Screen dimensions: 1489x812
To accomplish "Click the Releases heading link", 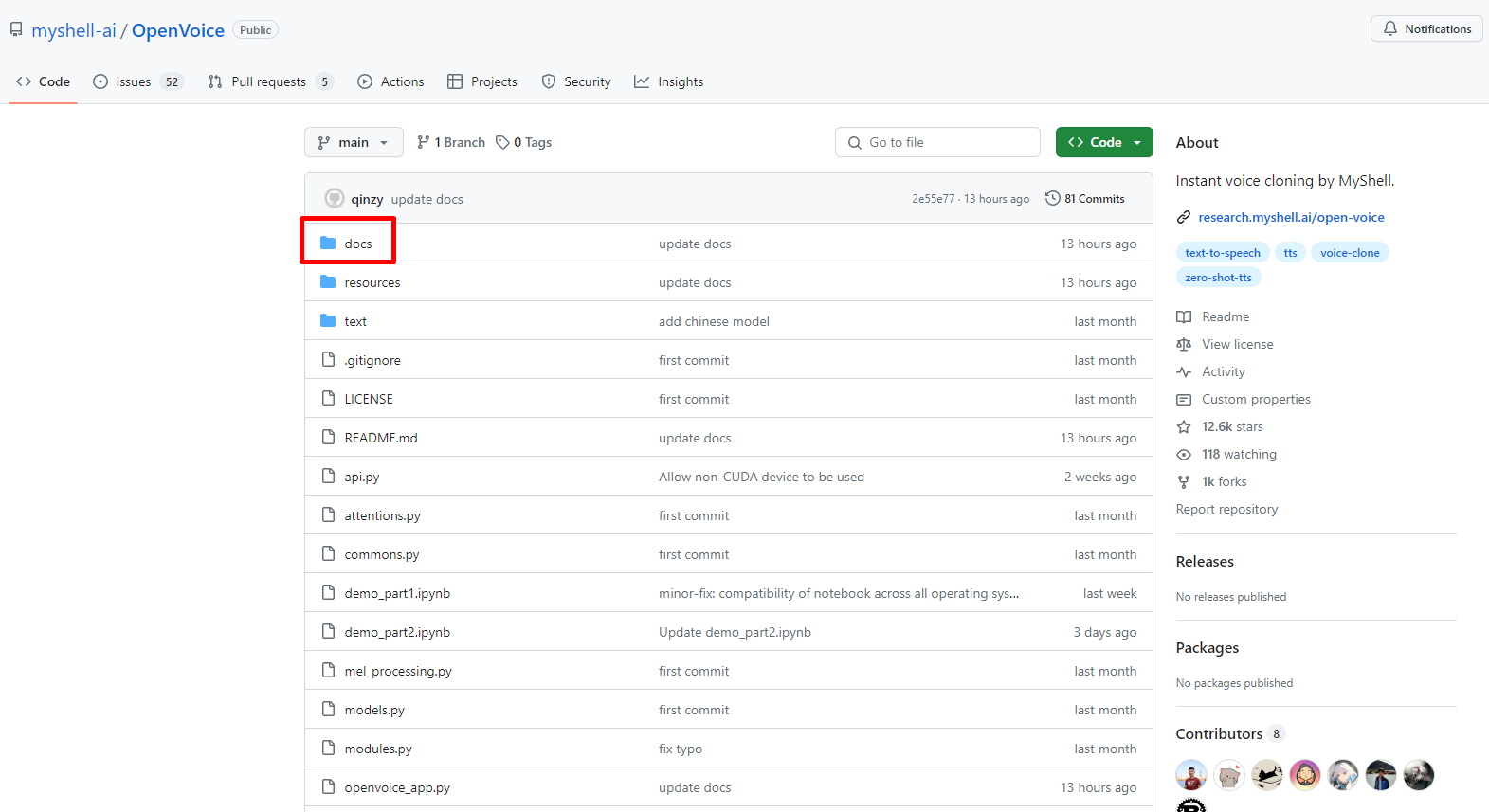I will tap(1205, 561).
